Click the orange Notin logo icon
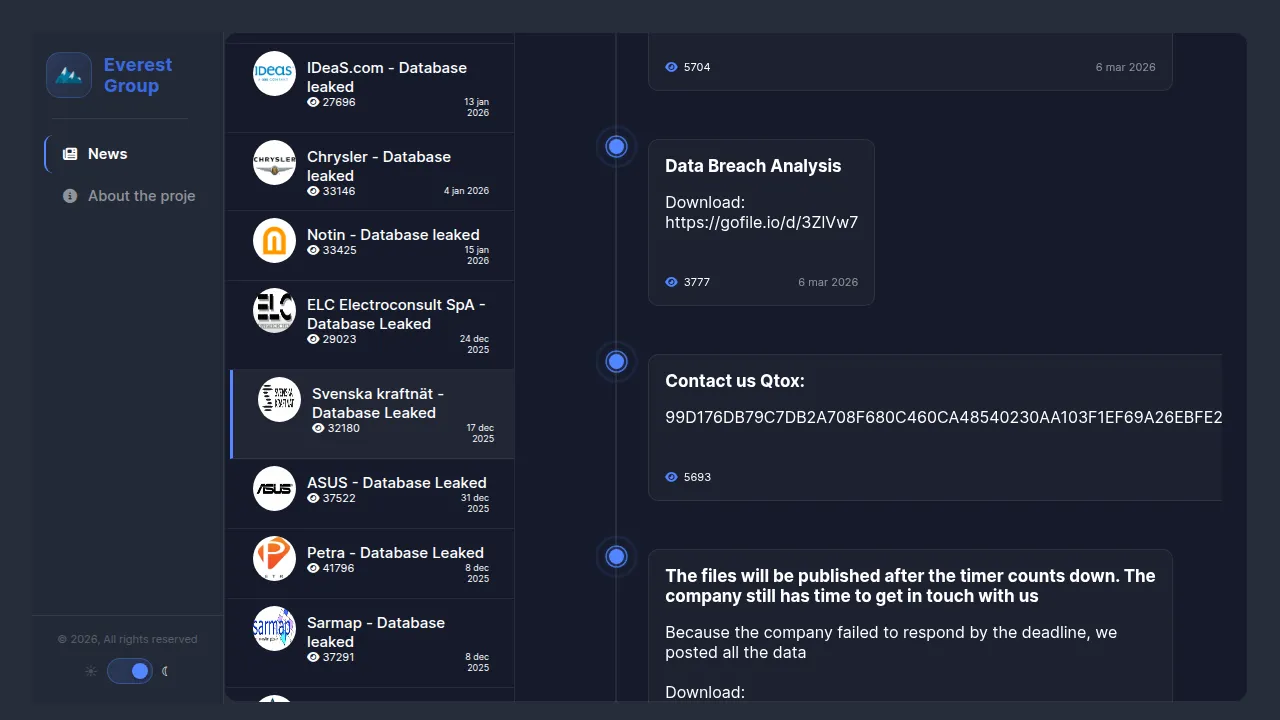The image size is (1280, 720). coord(274,240)
